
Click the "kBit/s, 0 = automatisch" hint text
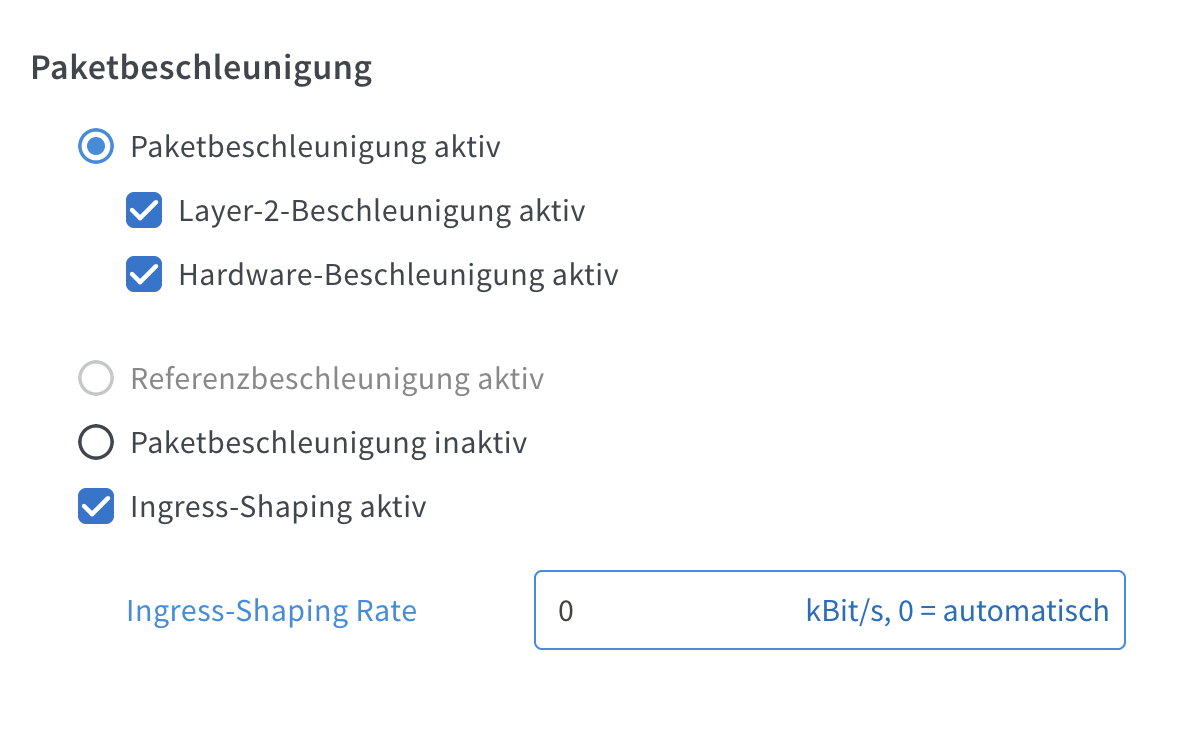point(955,610)
